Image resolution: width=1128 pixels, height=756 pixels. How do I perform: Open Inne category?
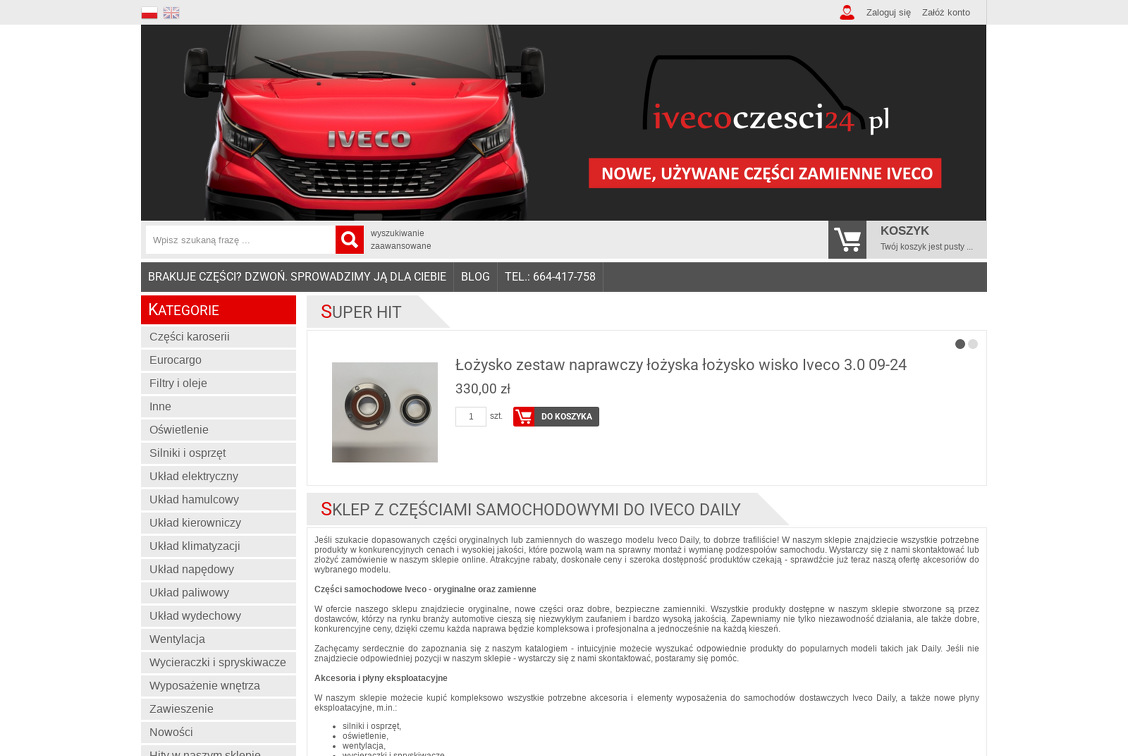(x=218, y=406)
